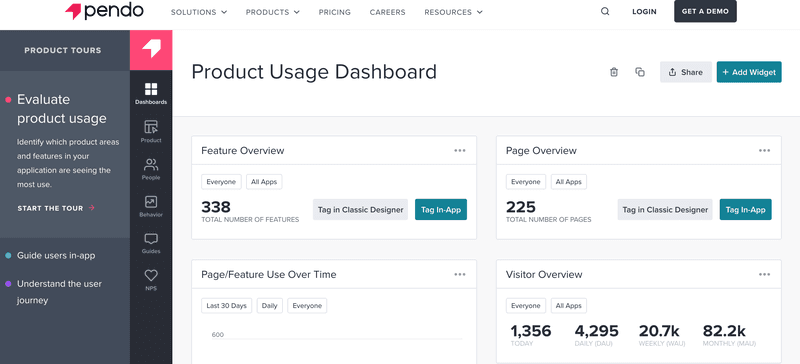Click All Apps filter in Visitor Overview
Viewport: 800px width, 364px height.
(568, 306)
